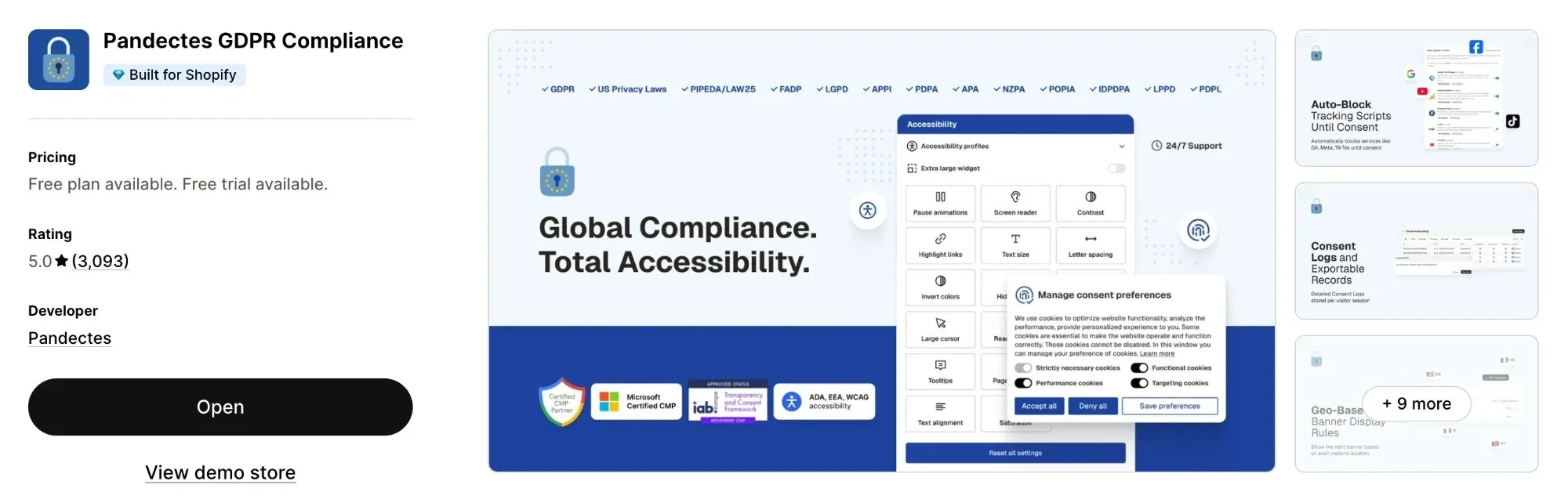Click the rating star next to 5.0

[61, 261]
